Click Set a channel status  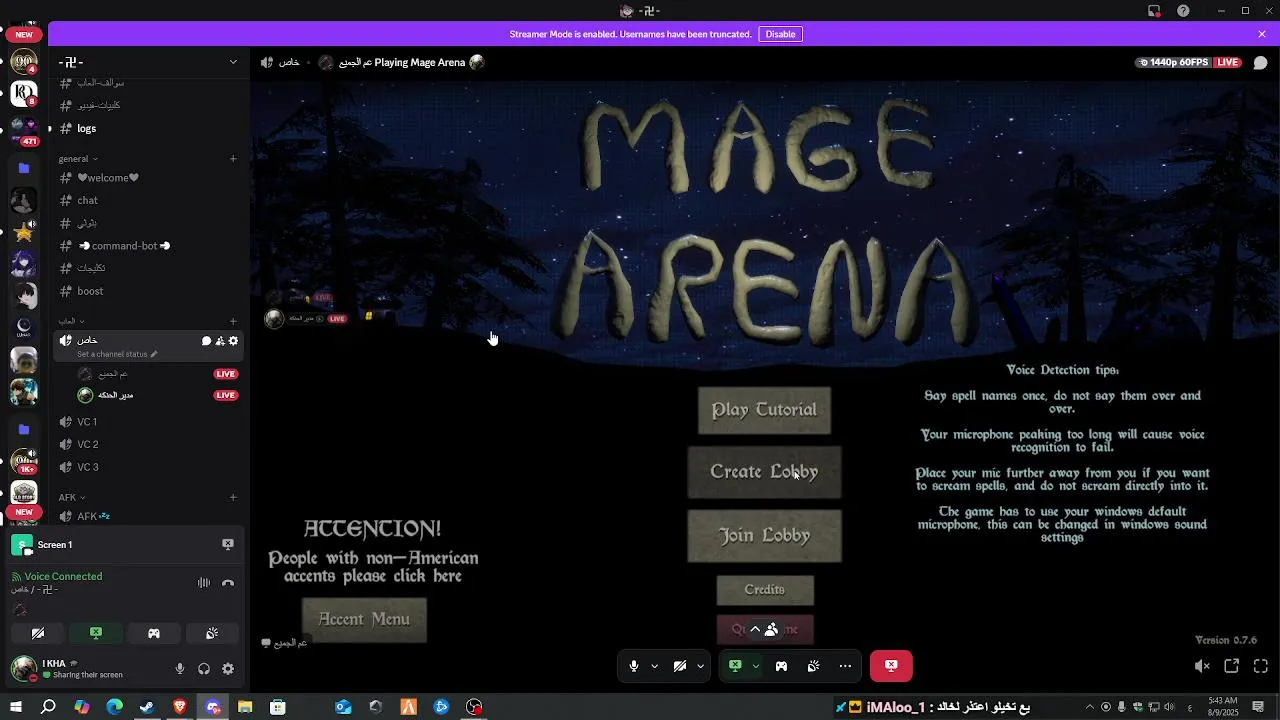pos(117,354)
